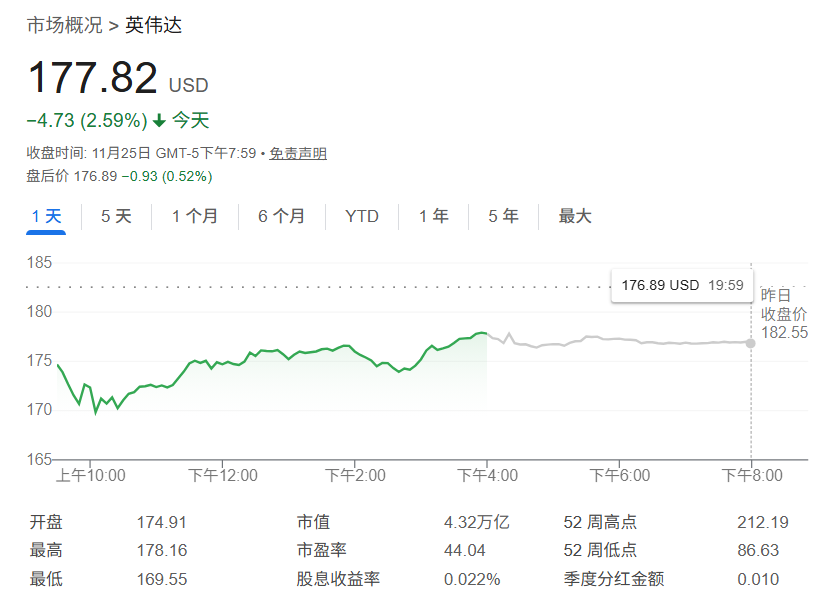Click the 177.82 current price figure
The image size is (835, 610).
92,78
